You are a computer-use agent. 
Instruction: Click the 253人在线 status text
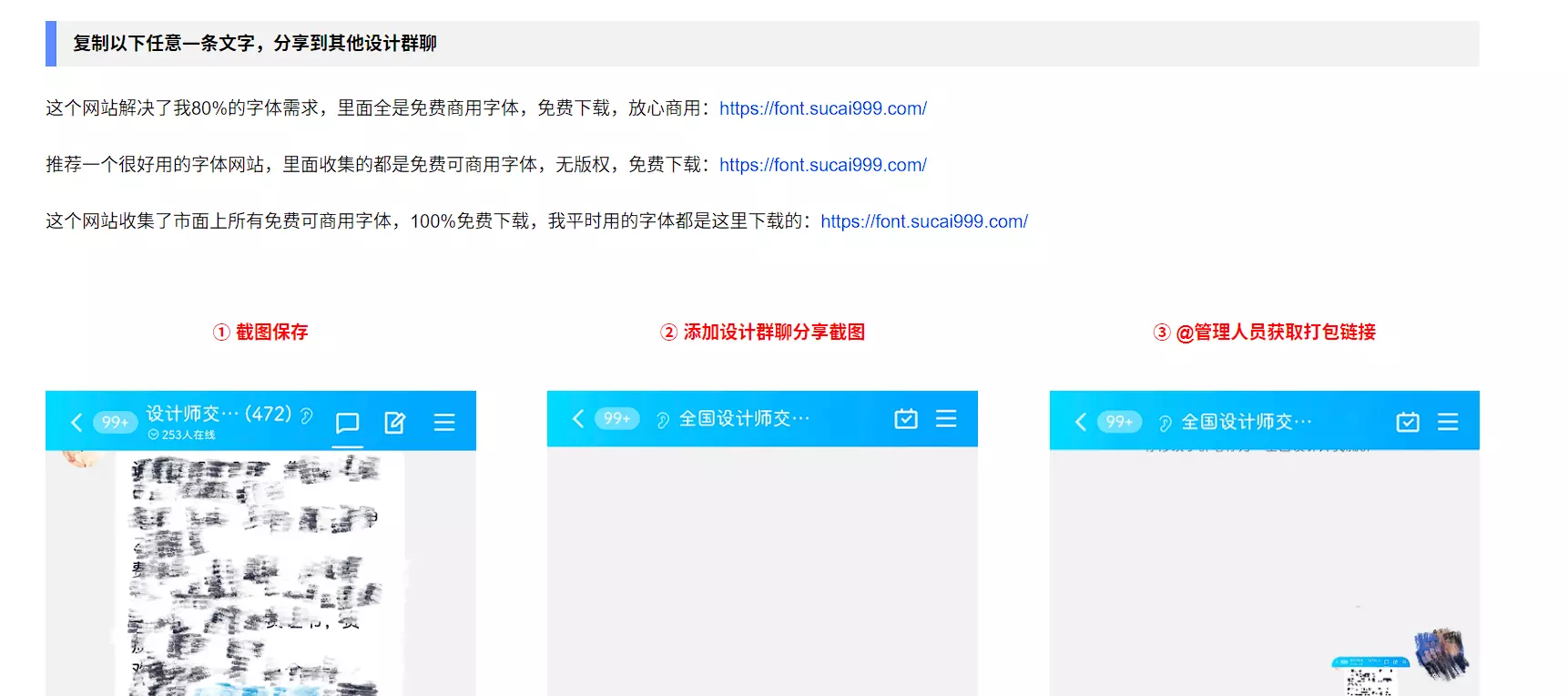[188, 435]
